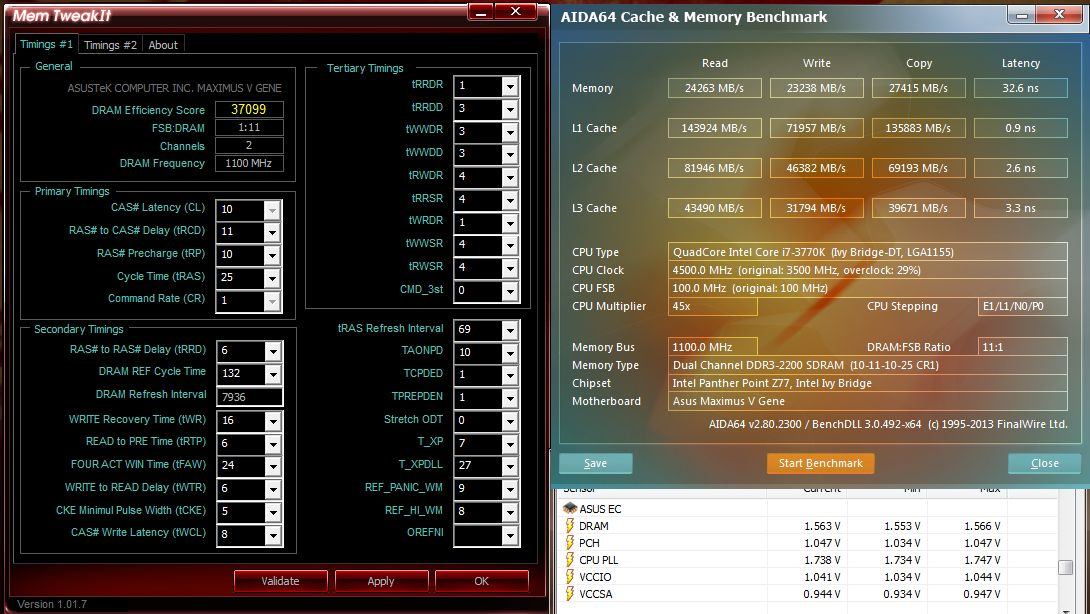Select the Timings #1 tab

[47, 44]
